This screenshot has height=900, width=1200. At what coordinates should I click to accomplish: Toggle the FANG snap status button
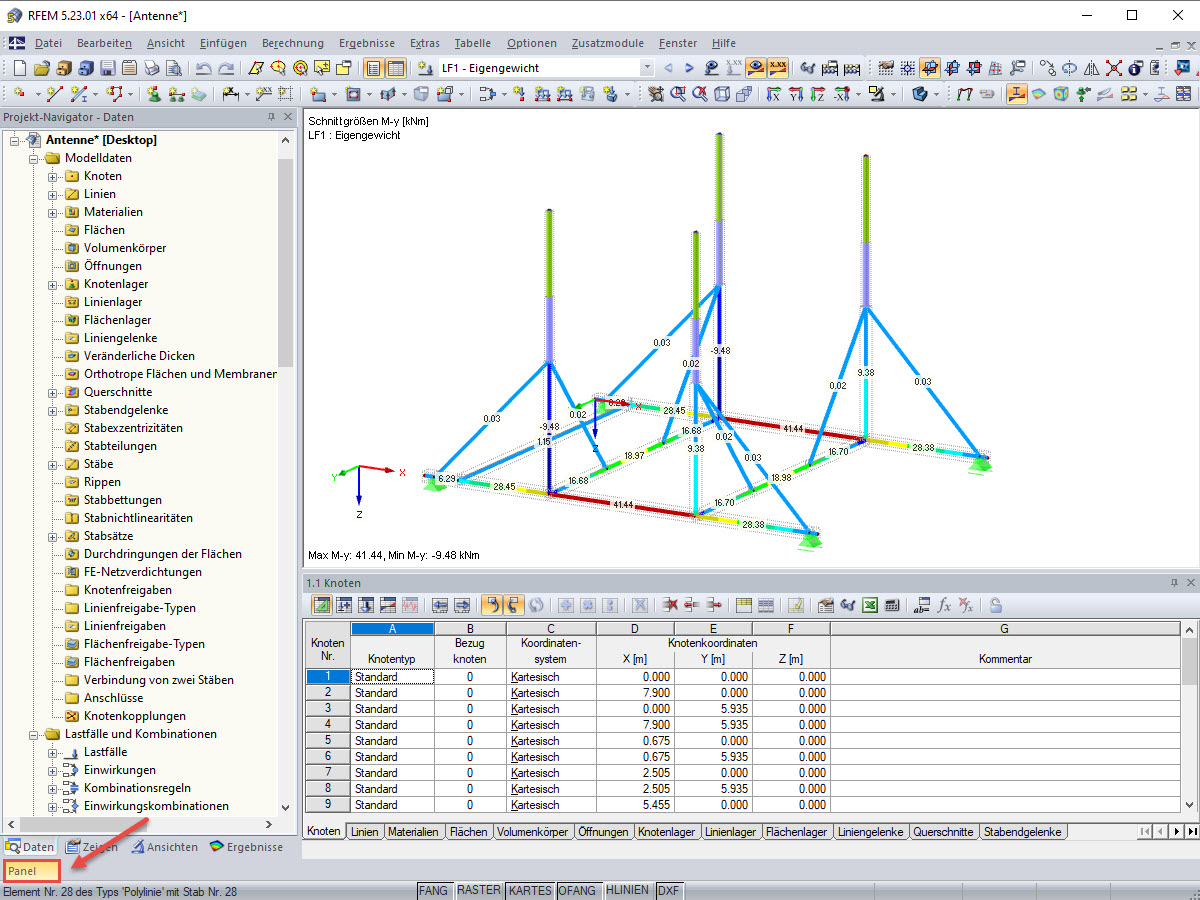coord(434,890)
